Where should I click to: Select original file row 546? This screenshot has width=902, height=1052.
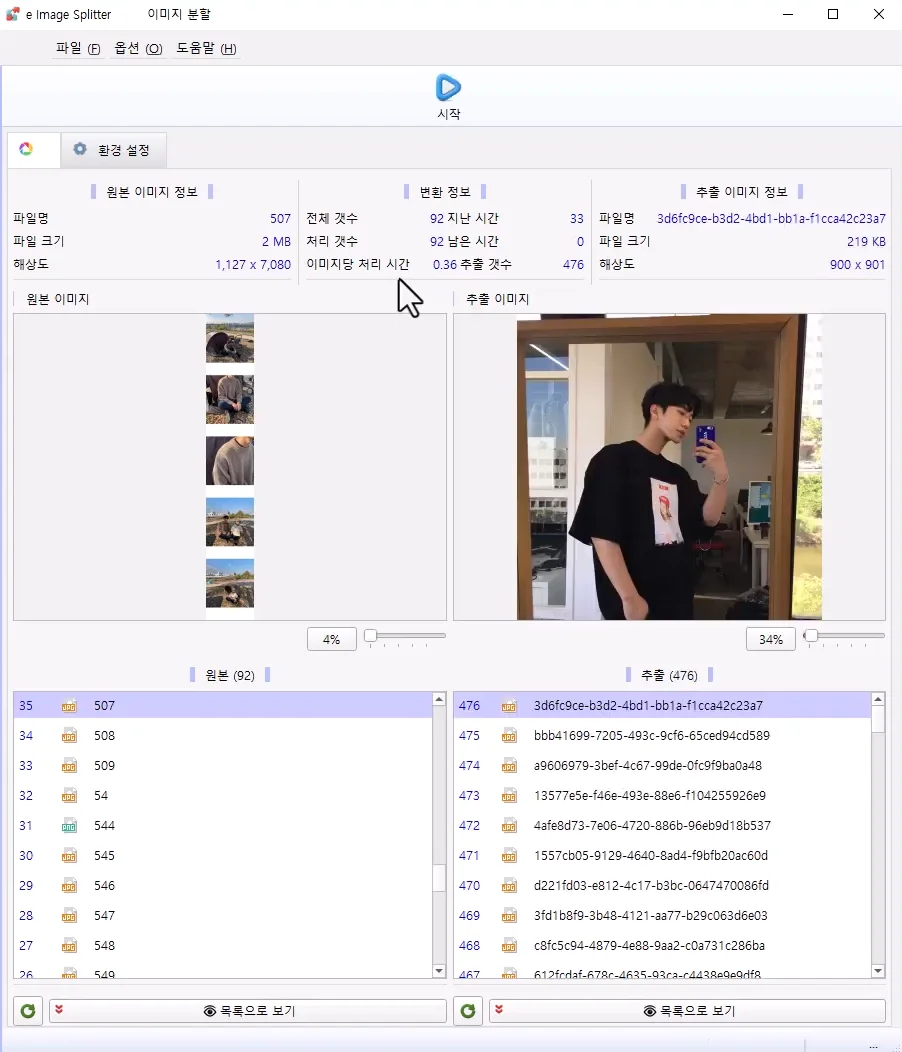pyautogui.click(x=223, y=886)
